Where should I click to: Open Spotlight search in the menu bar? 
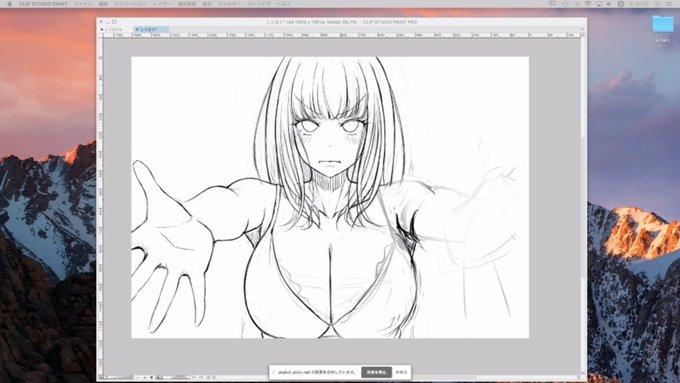[x=657, y=3]
